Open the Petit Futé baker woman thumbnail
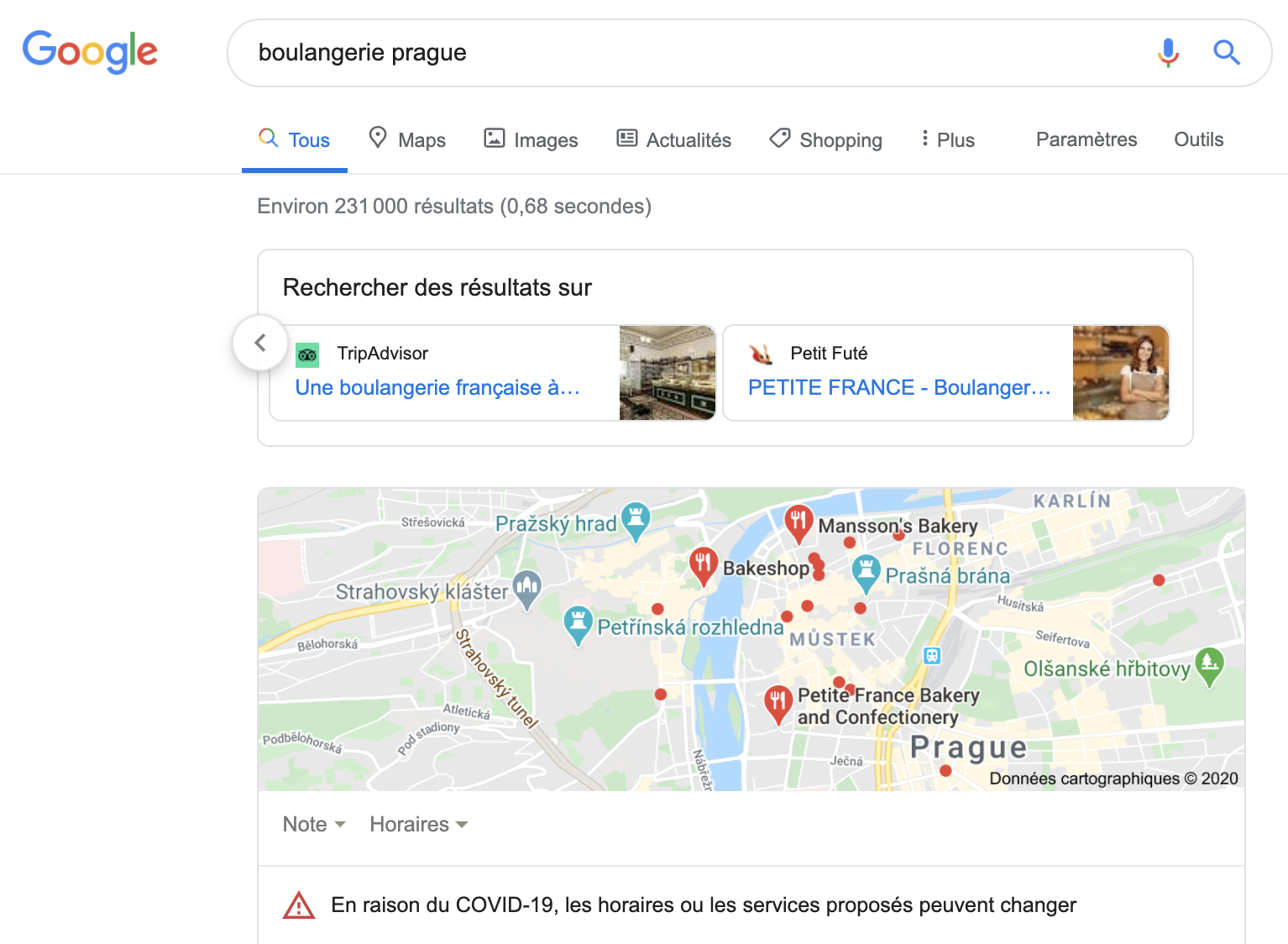1288x944 pixels. tap(1121, 373)
